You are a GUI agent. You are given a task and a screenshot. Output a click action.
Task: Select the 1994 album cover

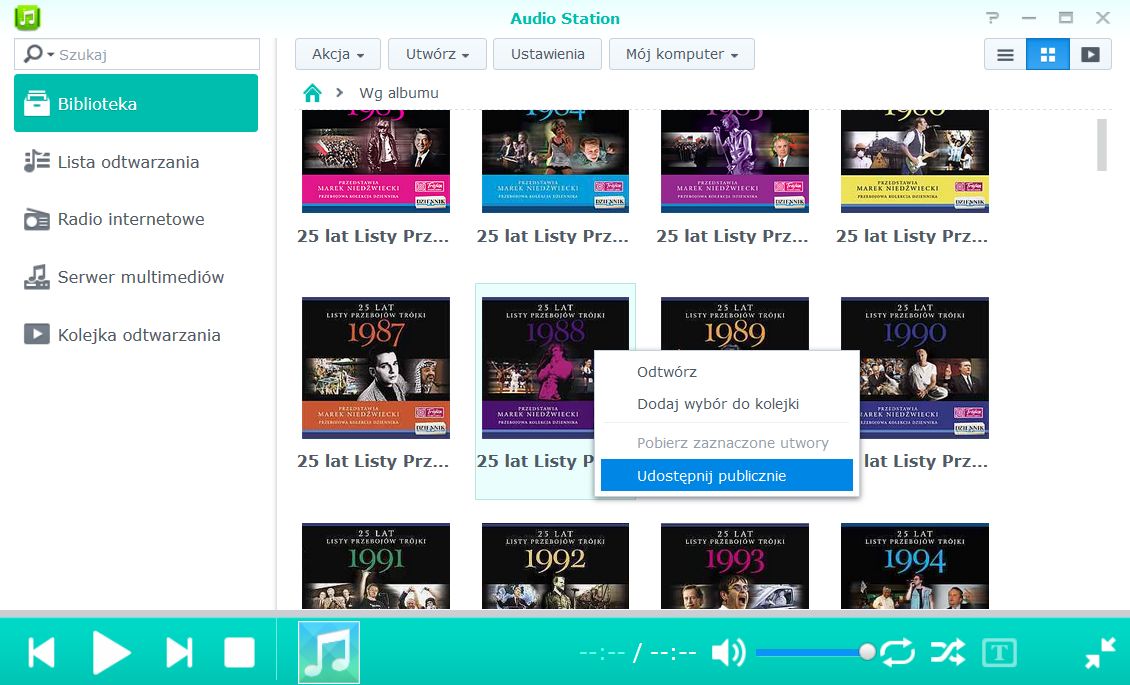pos(915,566)
